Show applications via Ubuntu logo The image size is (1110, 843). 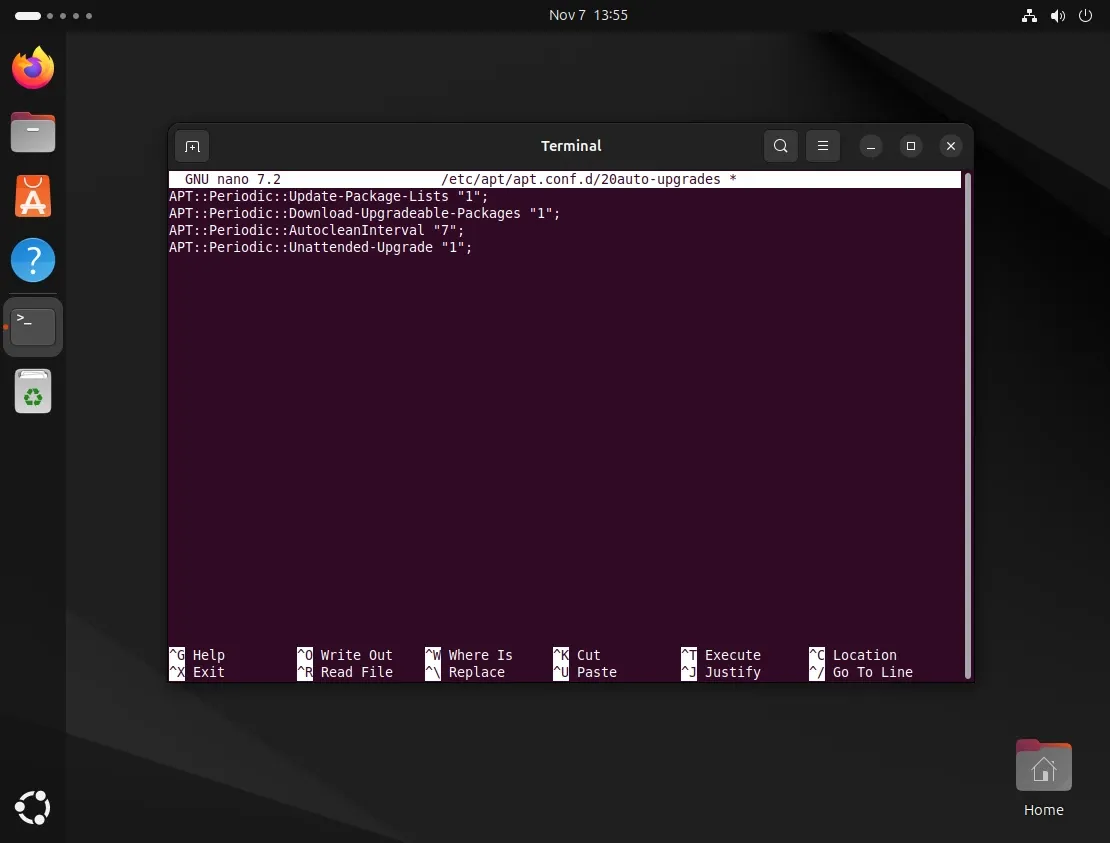pyautogui.click(x=33, y=807)
